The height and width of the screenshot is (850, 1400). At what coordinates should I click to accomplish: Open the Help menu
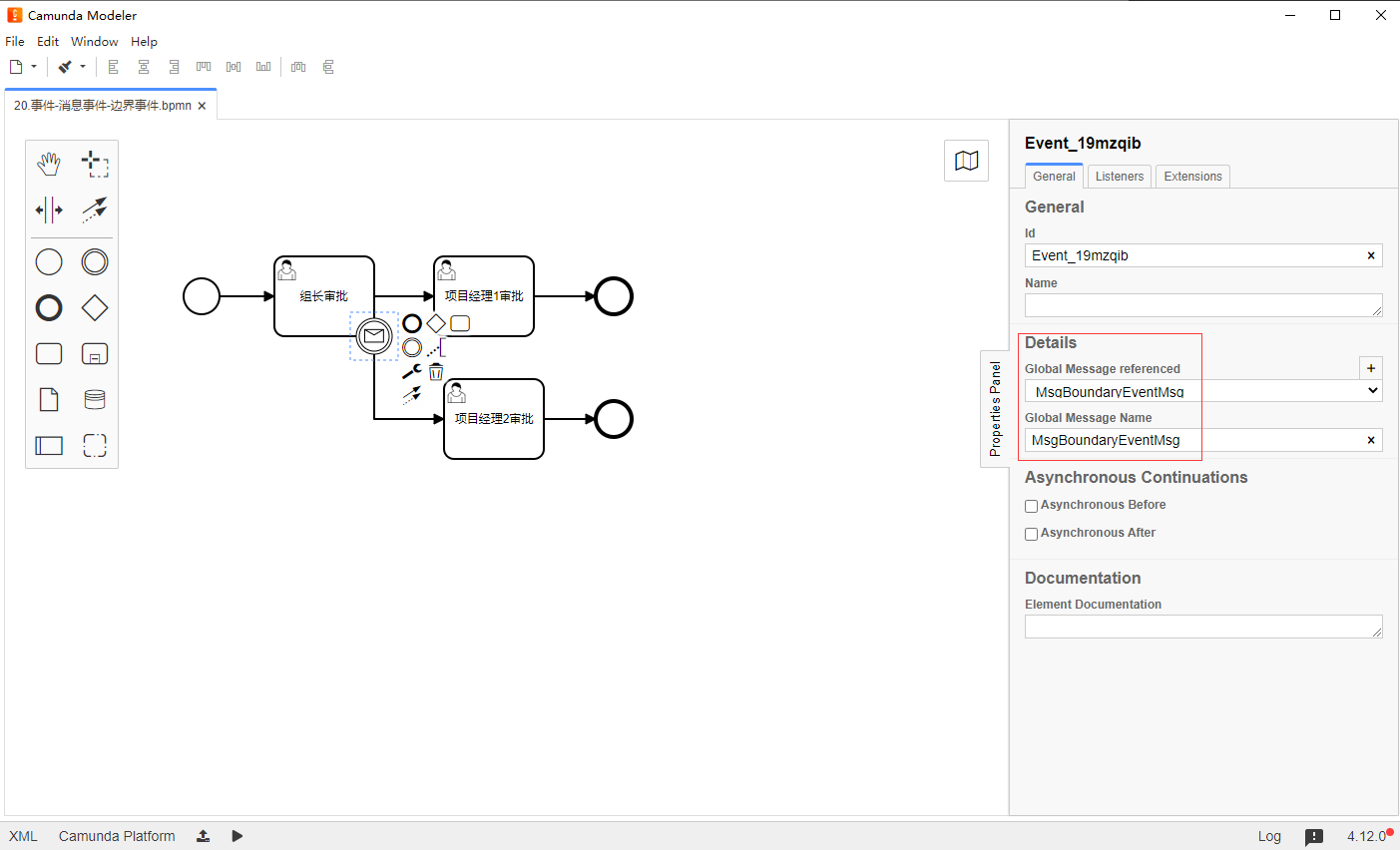click(144, 41)
